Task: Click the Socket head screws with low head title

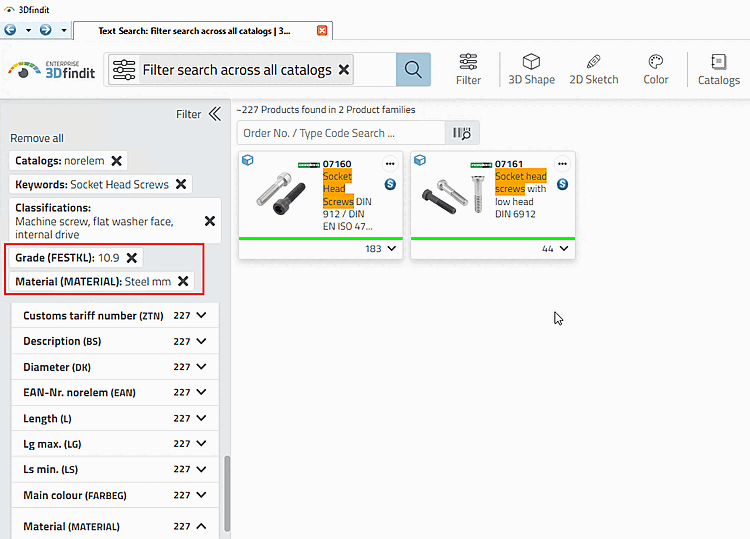Action: [x=520, y=195]
